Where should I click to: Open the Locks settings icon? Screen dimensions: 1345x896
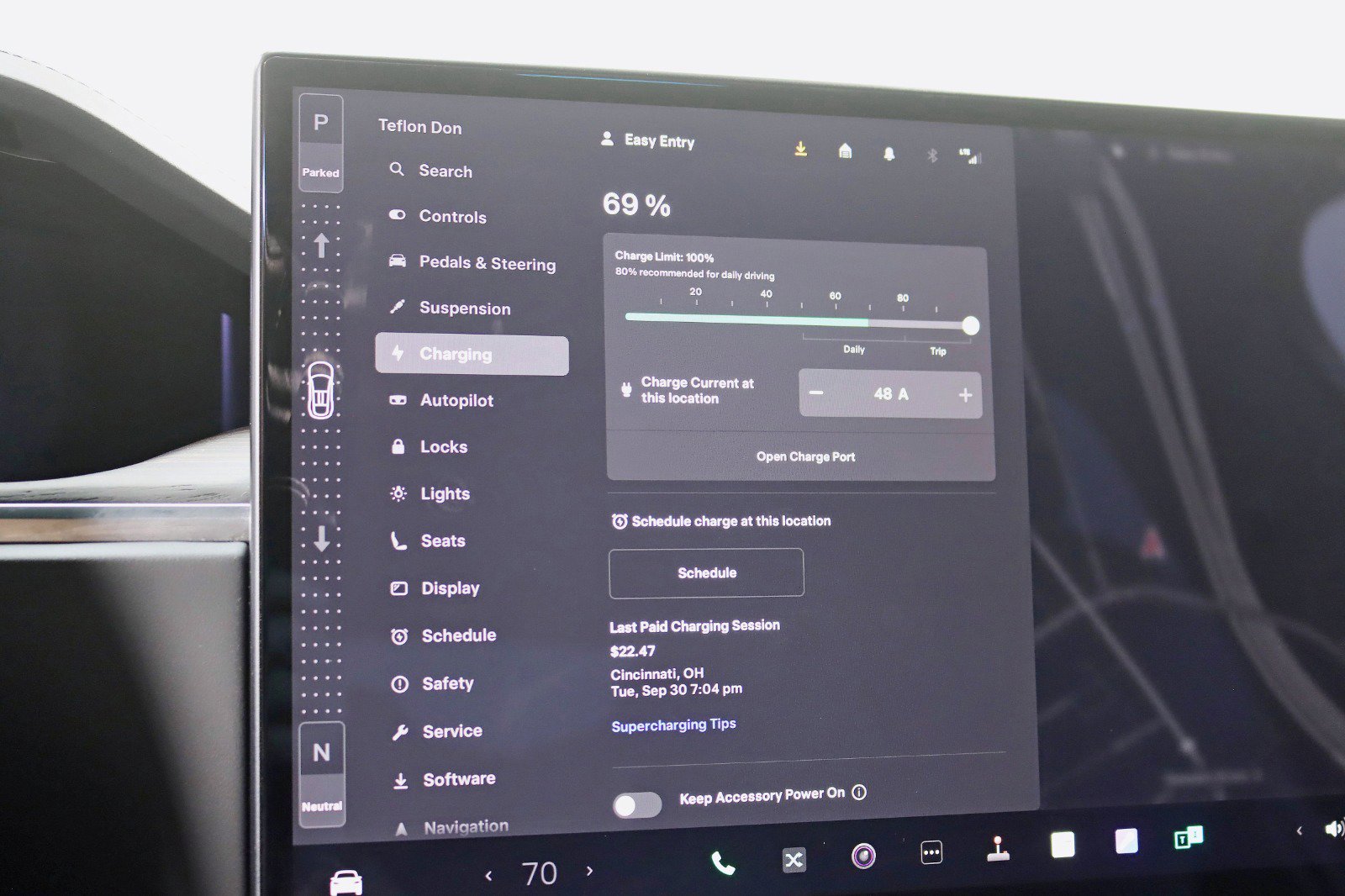tap(398, 446)
